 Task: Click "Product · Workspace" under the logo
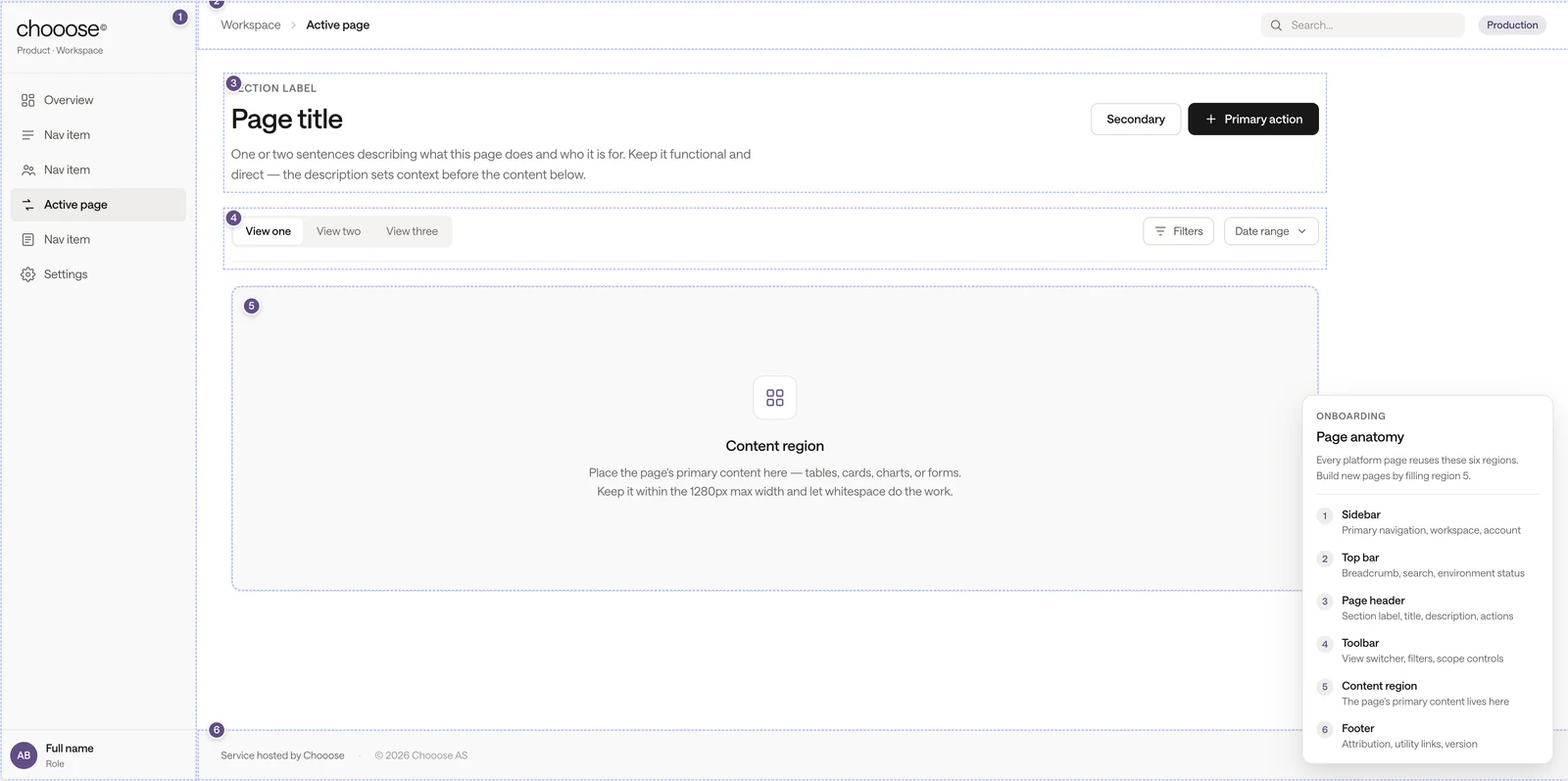tap(60, 51)
